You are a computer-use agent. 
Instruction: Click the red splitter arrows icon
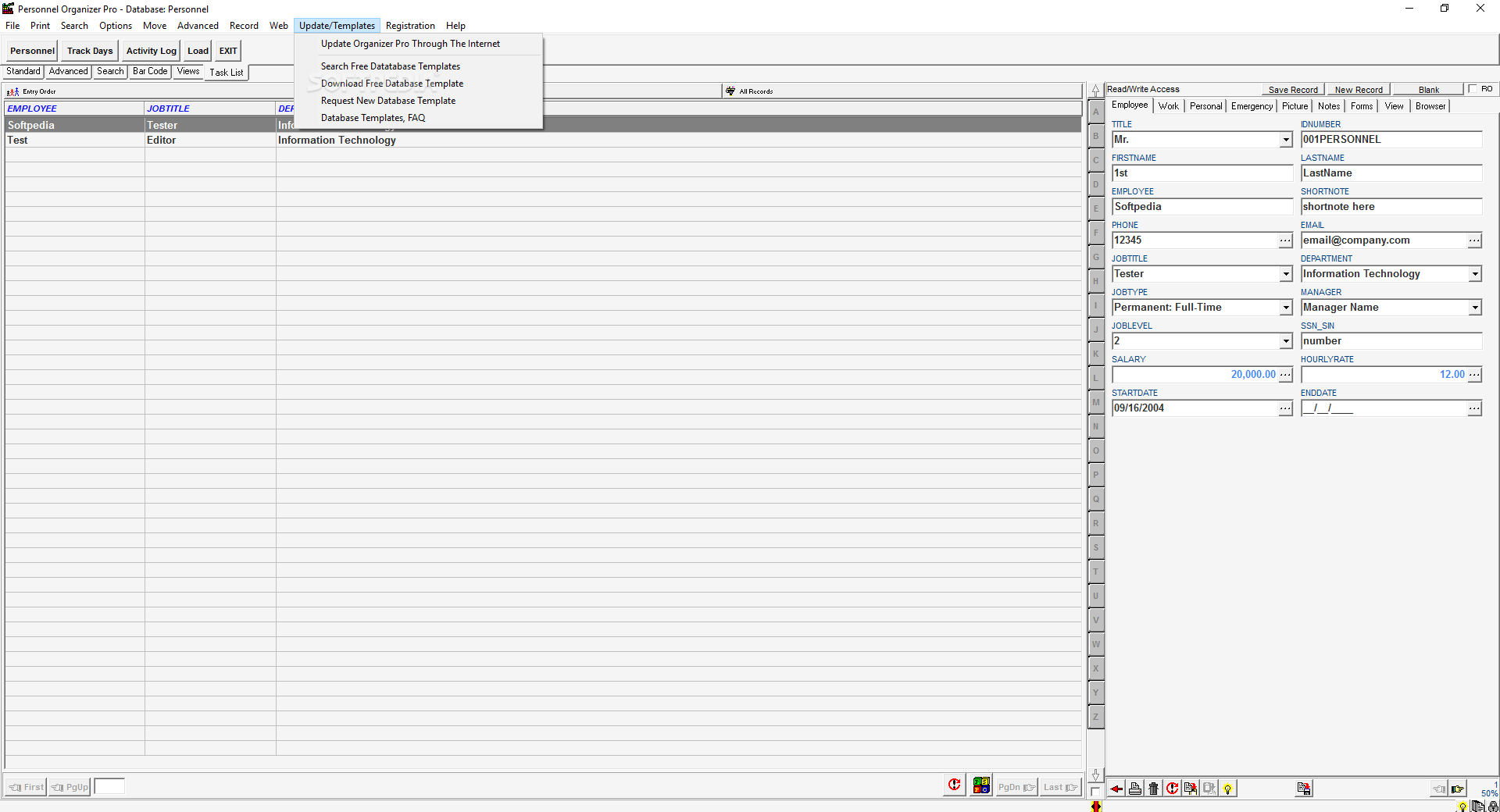[x=1096, y=807]
